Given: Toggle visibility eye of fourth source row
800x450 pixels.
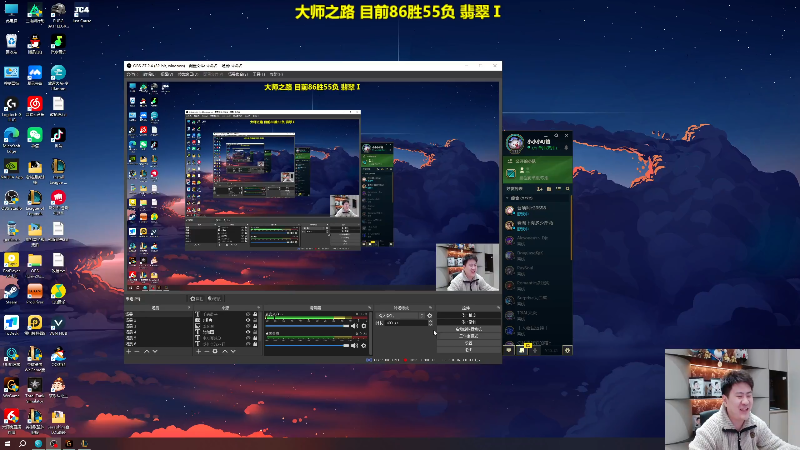Looking at the screenshot, I should click(x=248, y=332).
